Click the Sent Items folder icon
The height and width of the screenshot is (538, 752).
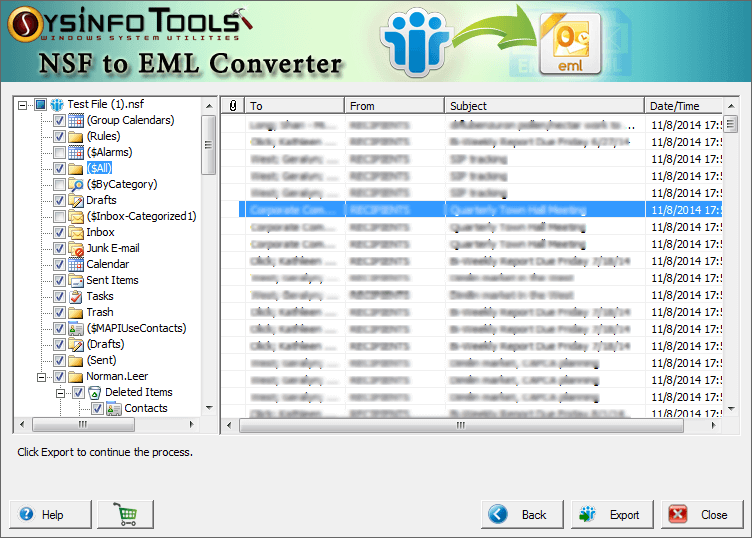76,280
